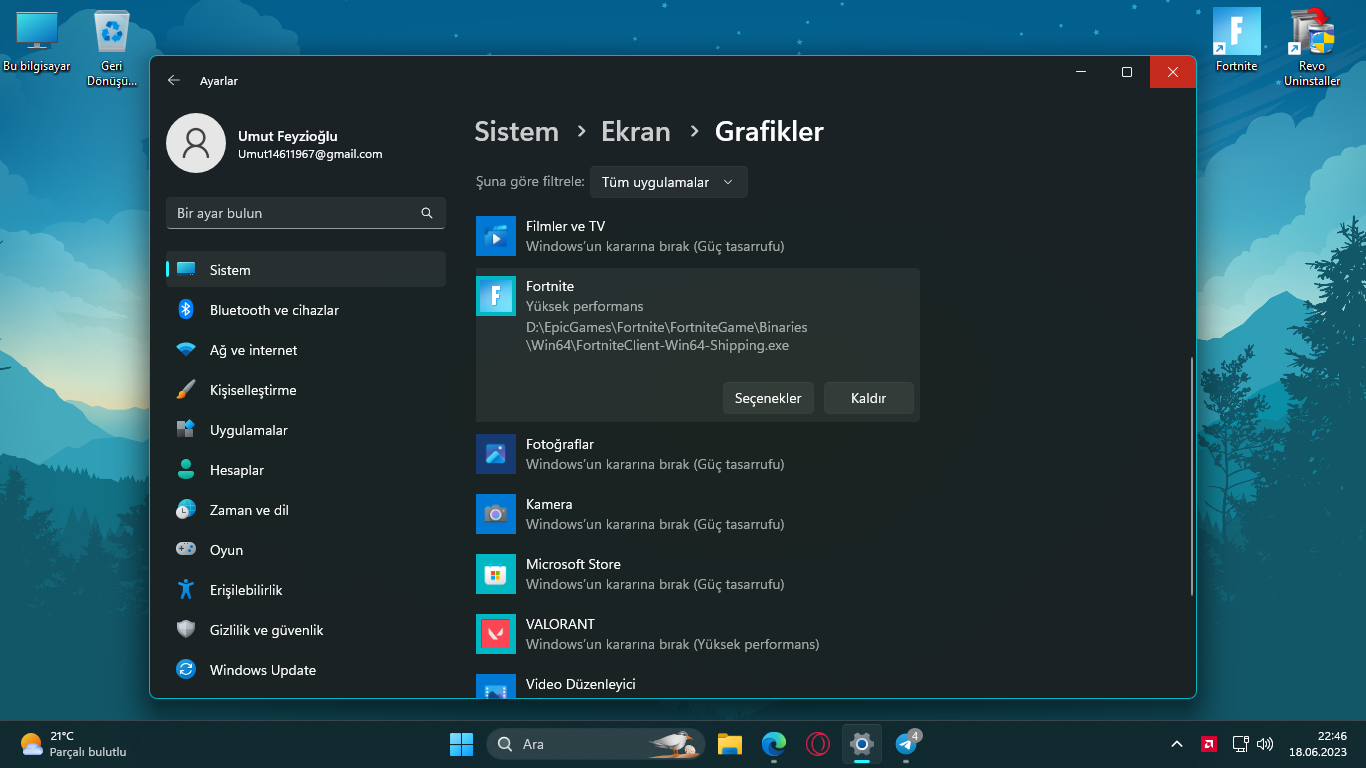Go to Windows Update in sidebar
The image size is (1366, 768).
(x=262, y=670)
